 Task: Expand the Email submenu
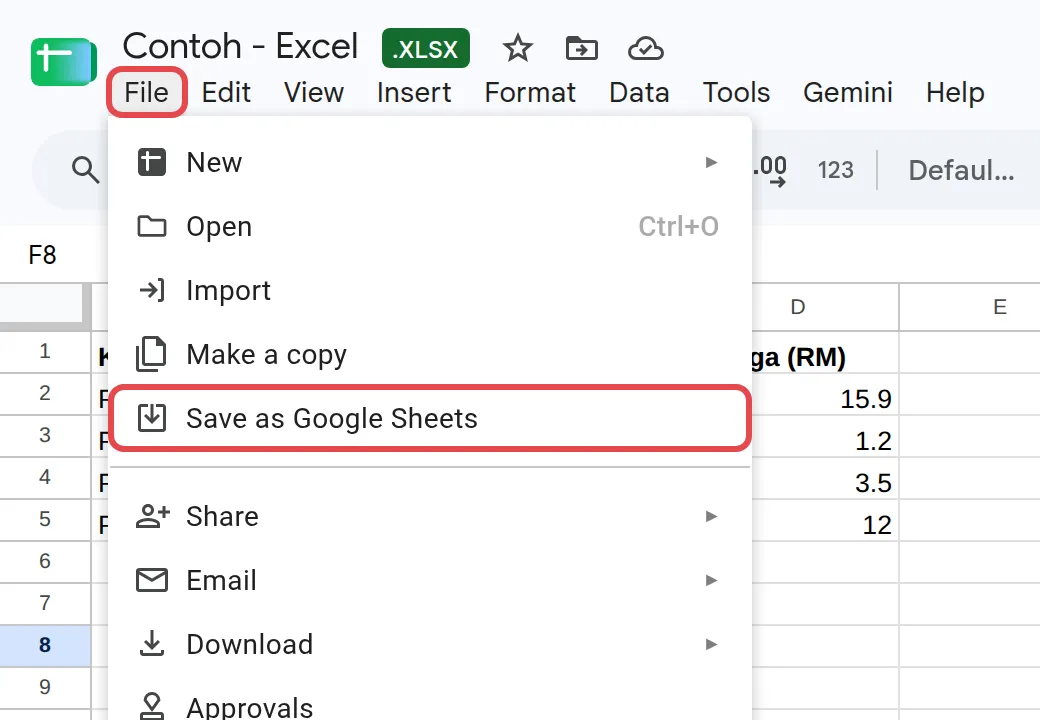[x=430, y=581]
